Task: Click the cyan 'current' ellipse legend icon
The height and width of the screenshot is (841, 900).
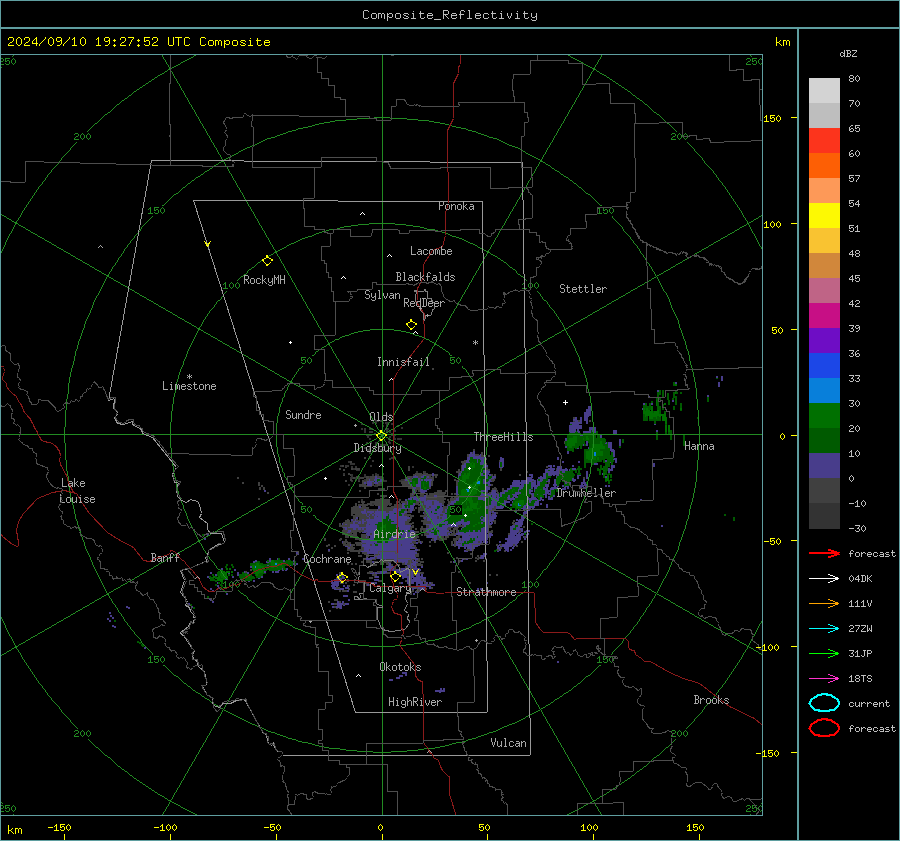Action: (824, 703)
